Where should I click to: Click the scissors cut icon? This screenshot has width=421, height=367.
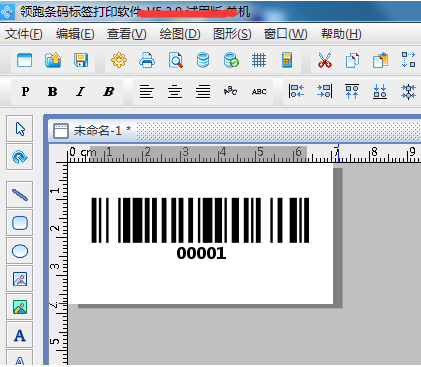(x=325, y=60)
